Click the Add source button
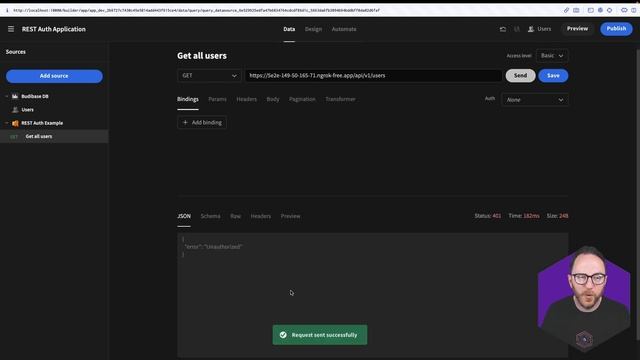The image size is (640, 360). point(54,76)
